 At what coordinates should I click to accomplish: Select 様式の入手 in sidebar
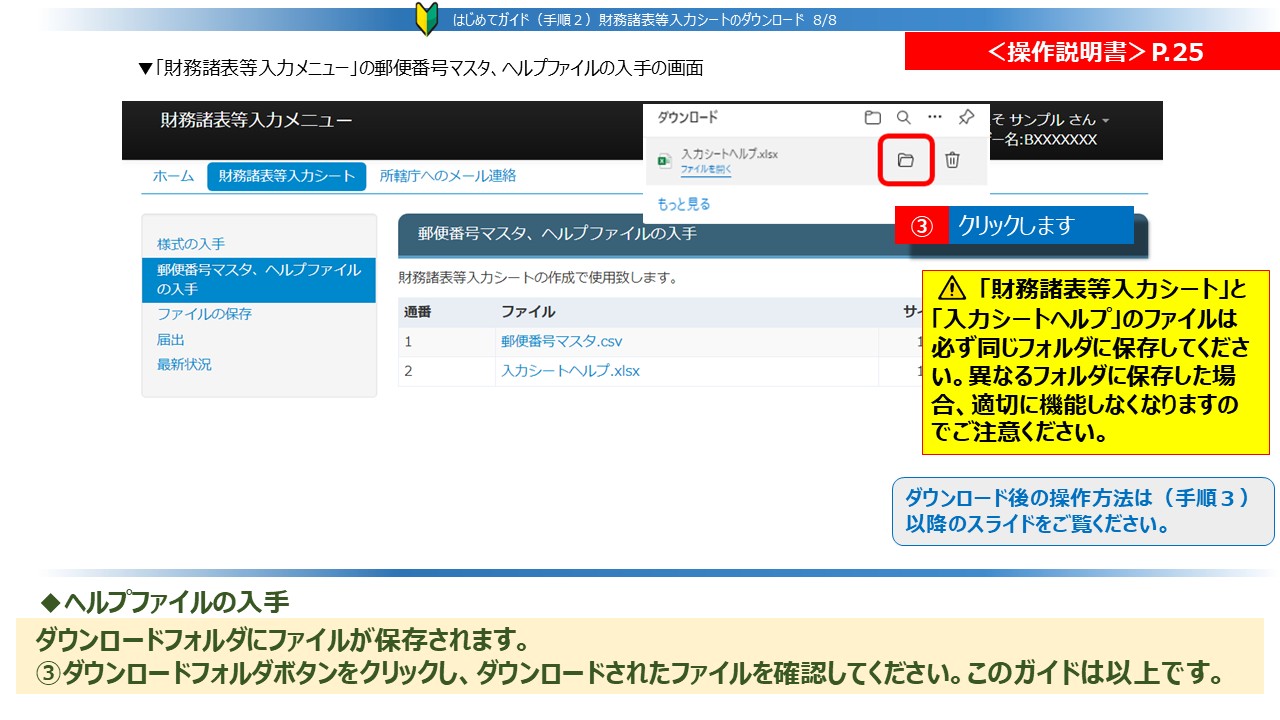tap(191, 244)
